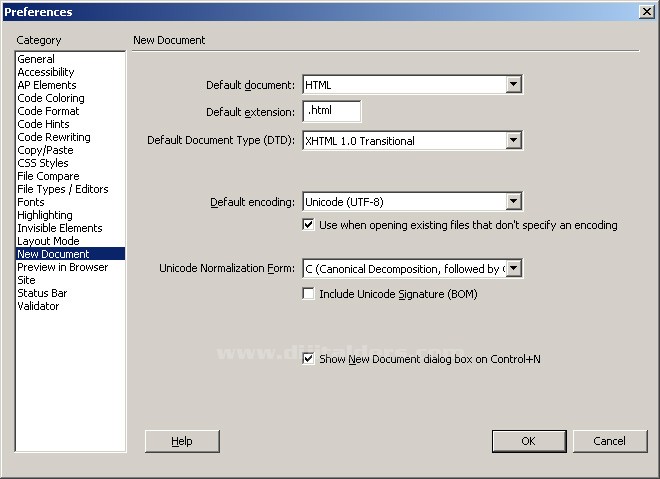The image size is (660, 479).
Task: Select Status Bar category
Action: [42, 293]
